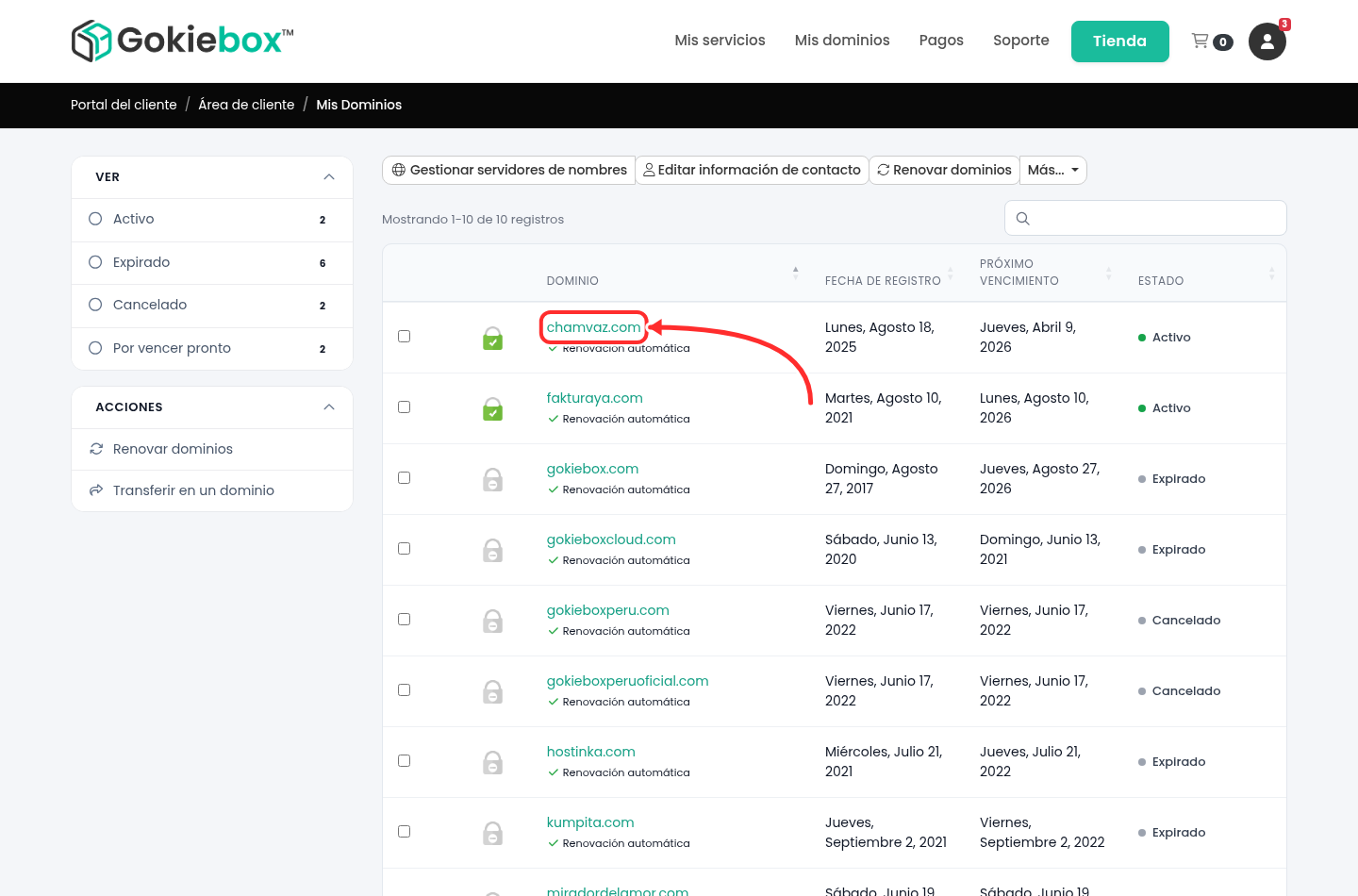Click Gestionar servidores de nombres
Image resolution: width=1358 pixels, height=896 pixels.
pyautogui.click(x=509, y=170)
